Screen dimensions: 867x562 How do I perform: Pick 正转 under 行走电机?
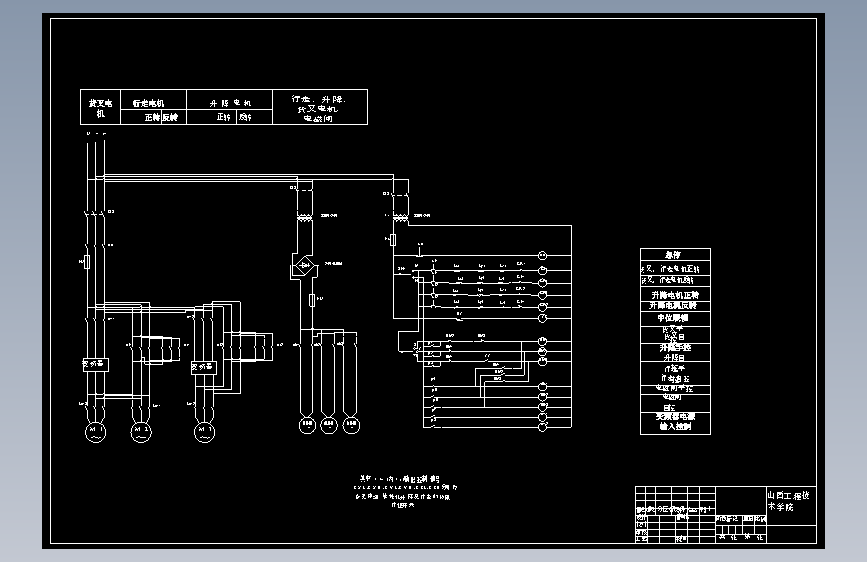(153, 117)
